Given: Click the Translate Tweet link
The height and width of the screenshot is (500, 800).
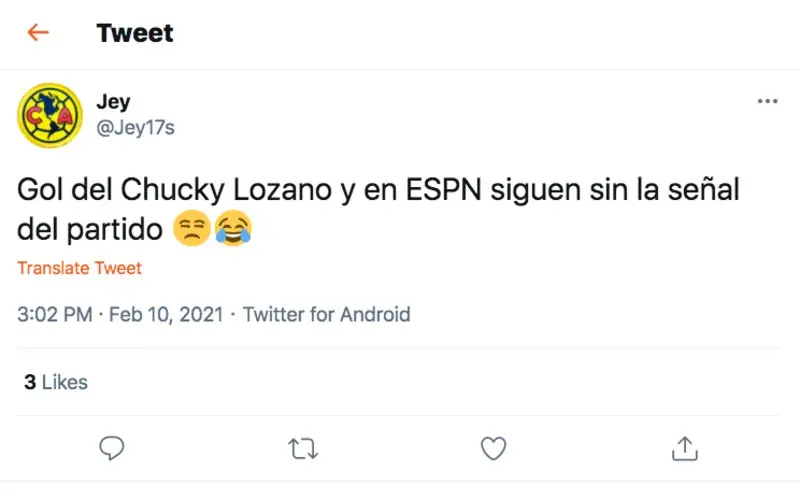Looking at the screenshot, I should coord(80,268).
